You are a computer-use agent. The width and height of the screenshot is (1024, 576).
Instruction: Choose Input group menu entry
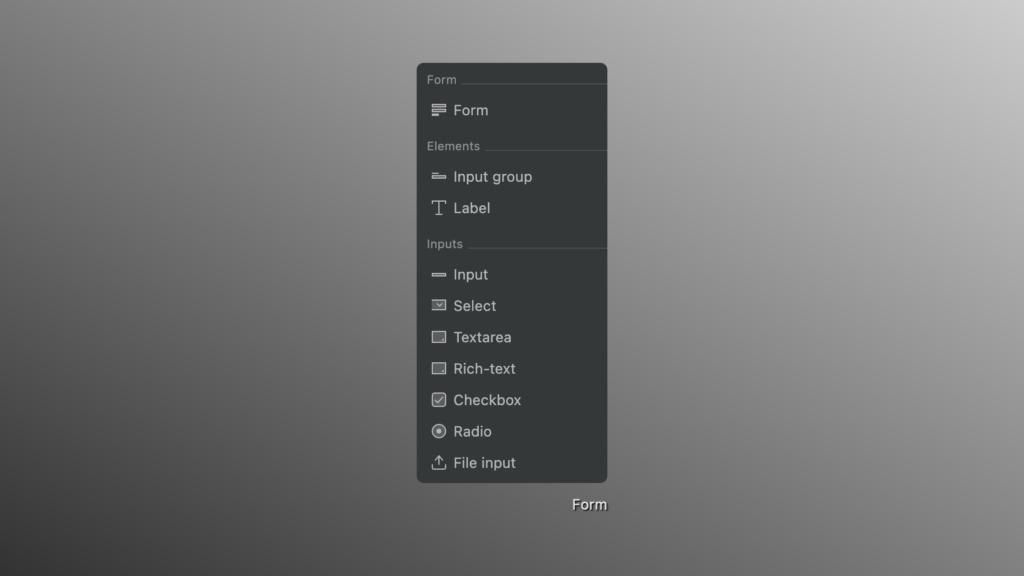pos(512,177)
